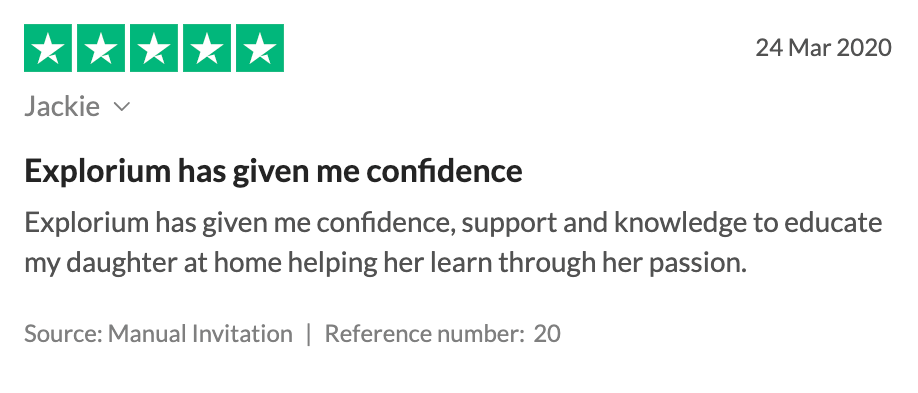The height and width of the screenshot is (393, 918).
Task: Click the word confidence in the title
Action: click(x=444, y=171)
